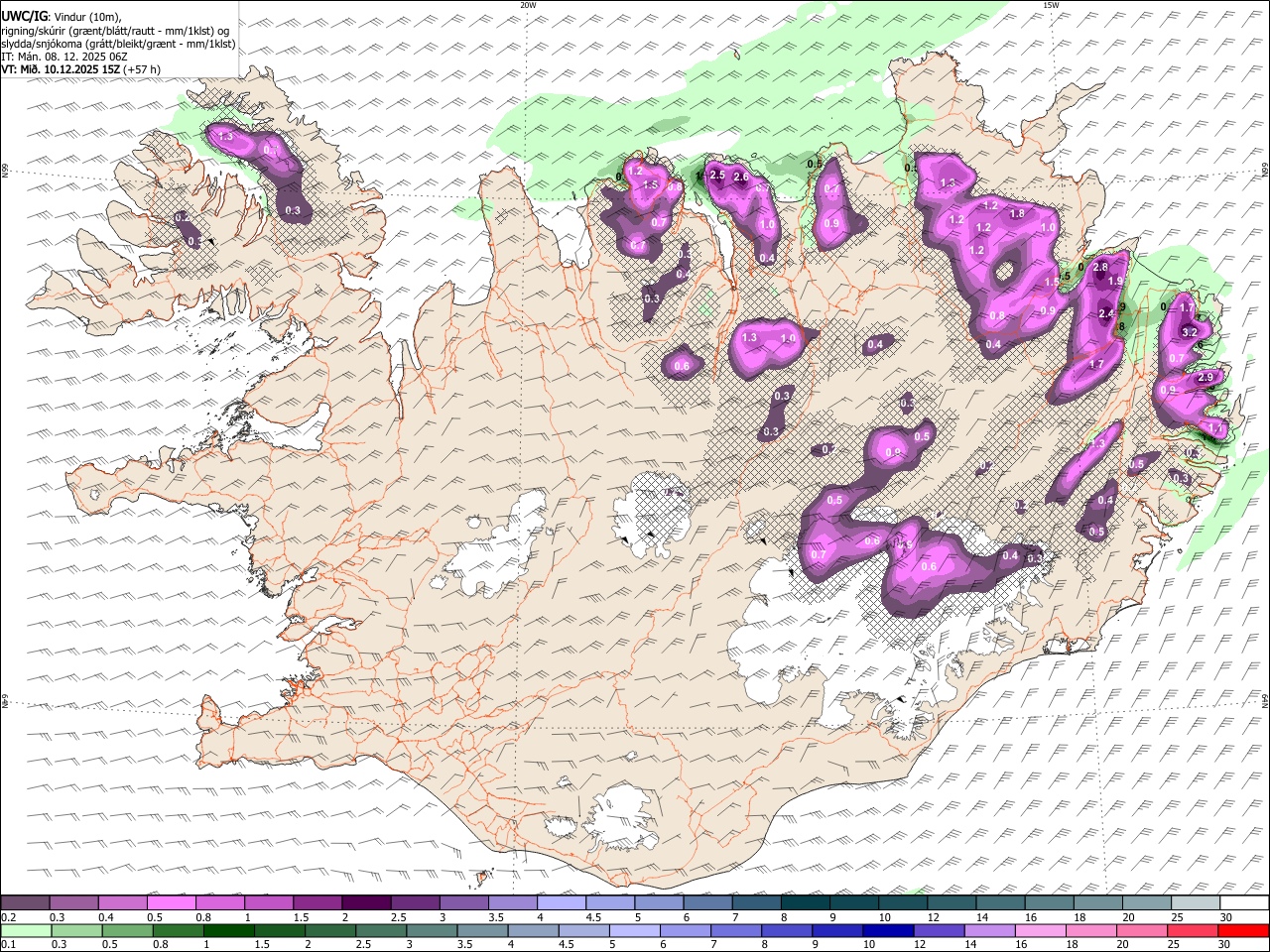This screenshot has width=1270, height=952.
Task: Click the red bottom legend swatch labeled 30
Action: [1243, 930]
